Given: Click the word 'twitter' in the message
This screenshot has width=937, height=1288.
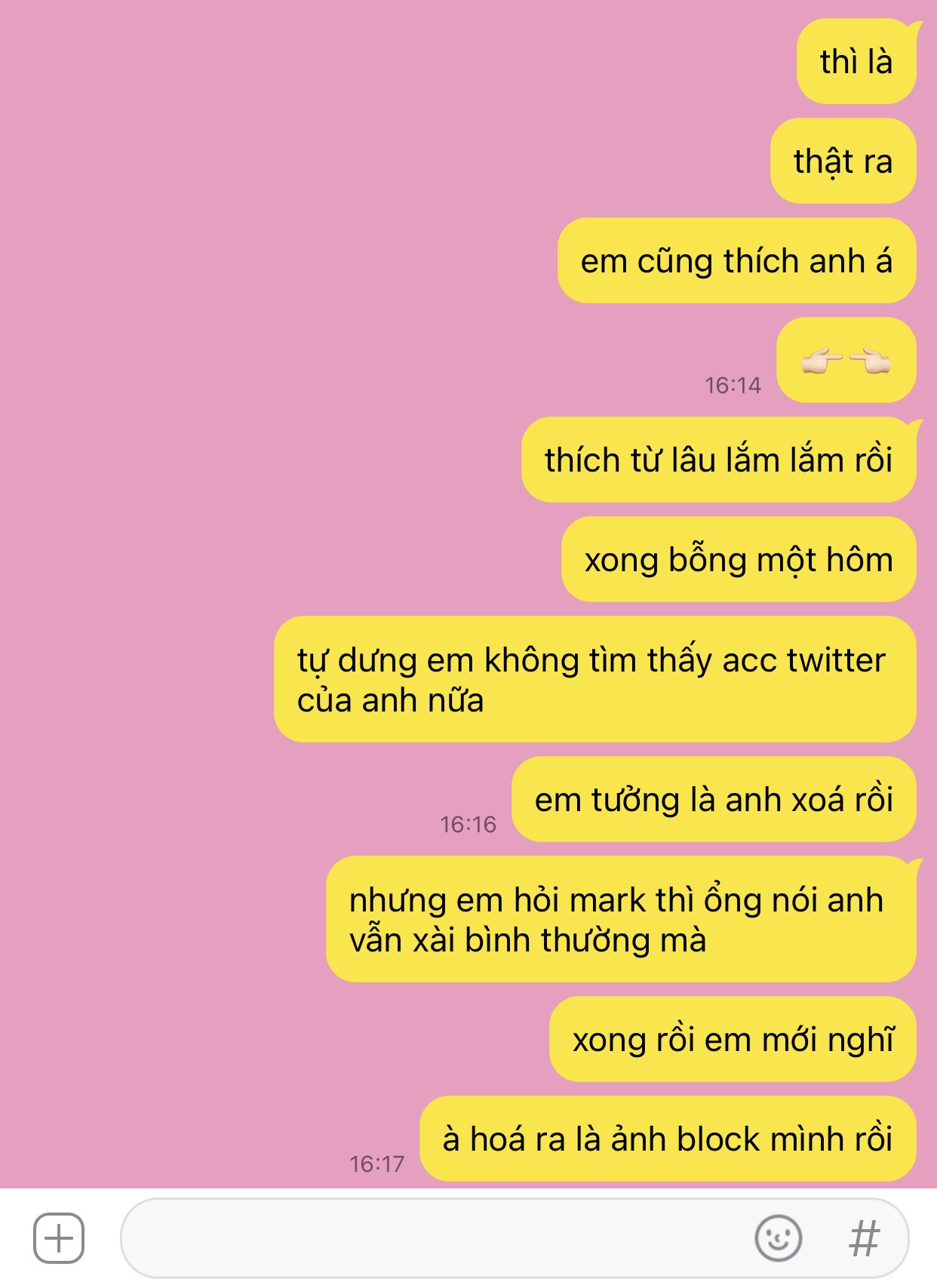Looking at the screenshot, I should [x=836, y=660].
